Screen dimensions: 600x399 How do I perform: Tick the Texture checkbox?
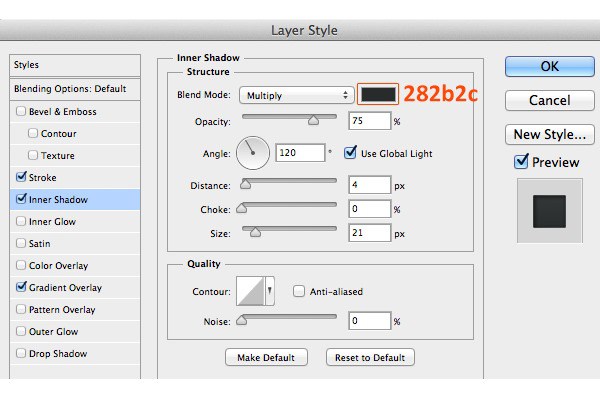(x=33, y=155)
